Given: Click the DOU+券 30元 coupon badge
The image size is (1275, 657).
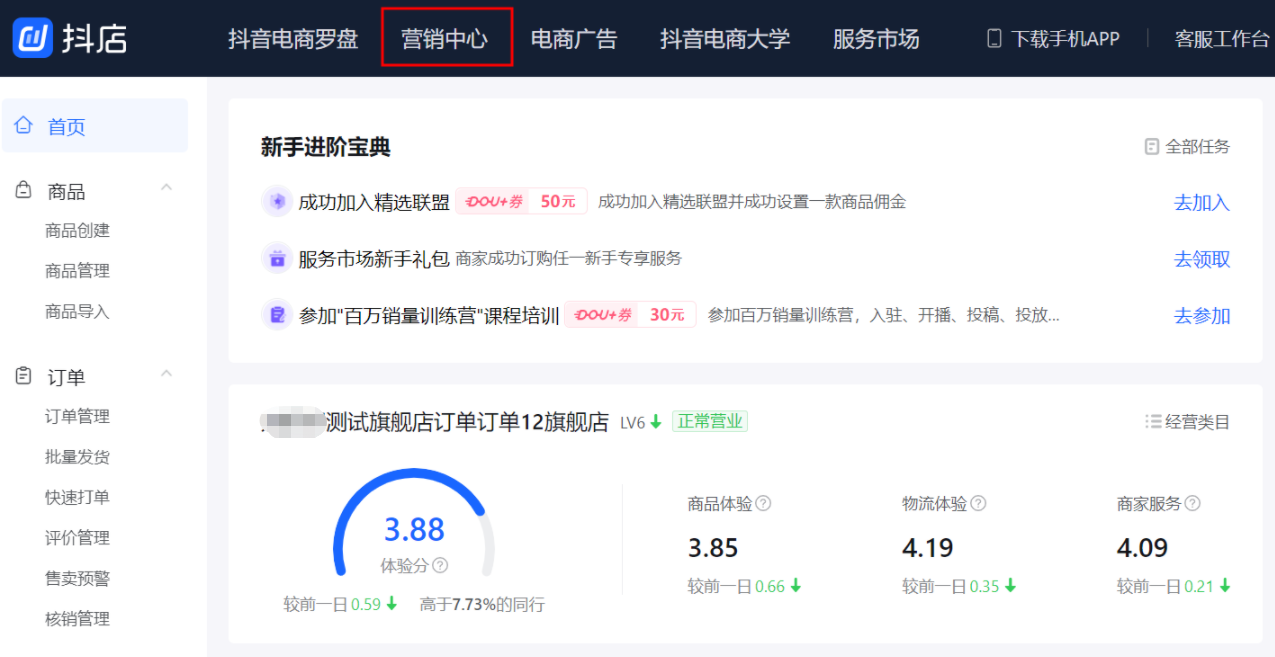Looking at the screenshot, I should click(630, 315).
